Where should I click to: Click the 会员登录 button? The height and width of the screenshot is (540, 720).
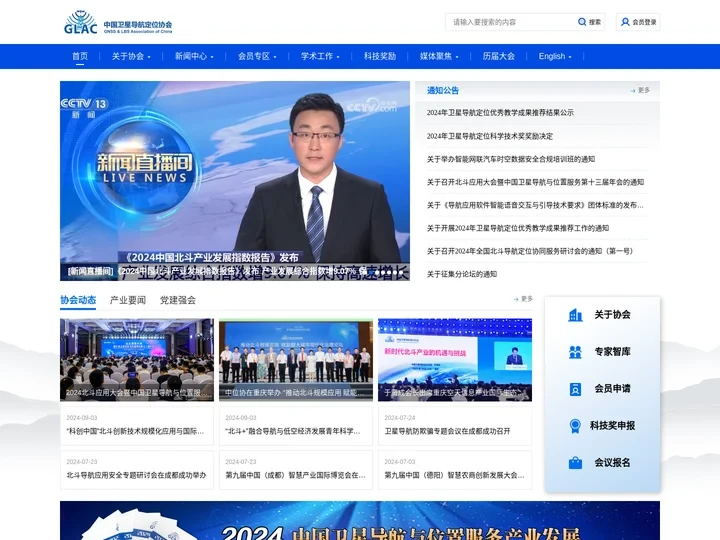[638, 22]
